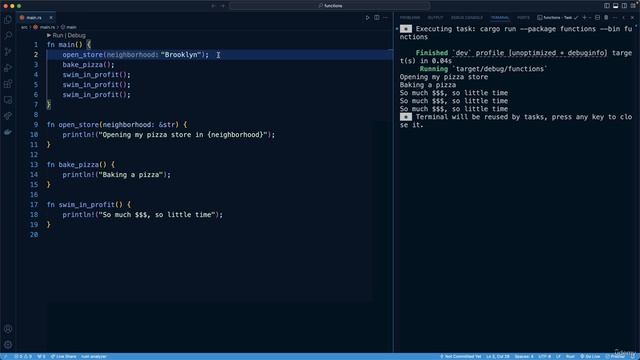This screenshot has width=640, height=360.
Task: Create new terminal with plus icon
Action: pos(584,18)
